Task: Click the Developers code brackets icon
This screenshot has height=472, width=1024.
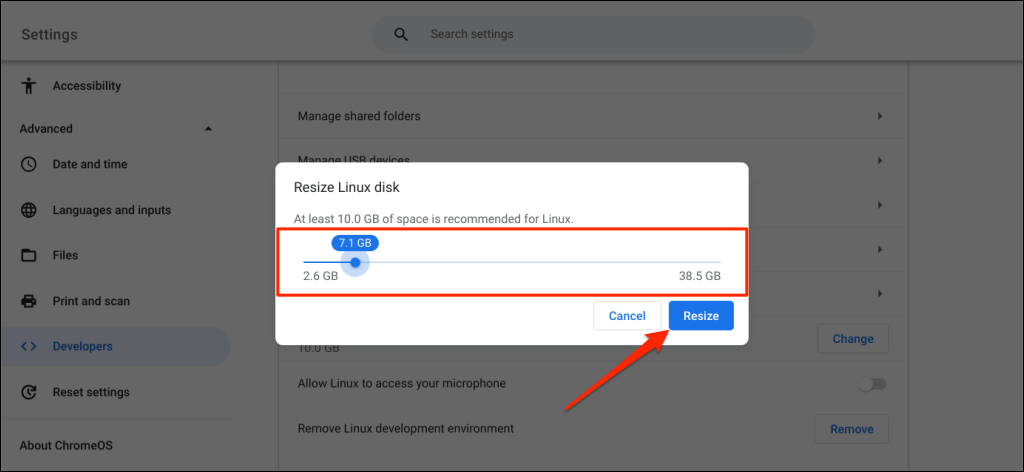Action: tap(29, 346)
